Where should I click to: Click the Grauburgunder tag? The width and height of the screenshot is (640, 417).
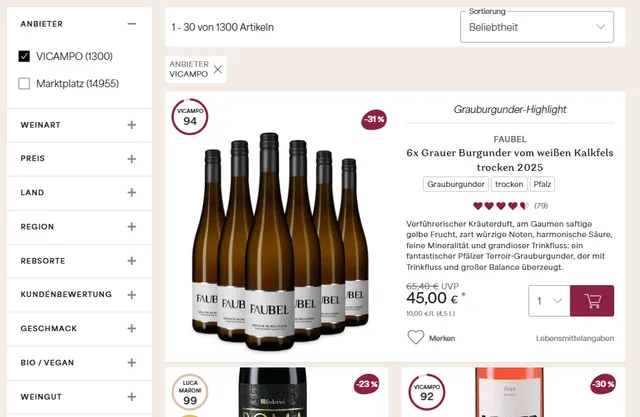point(456,184)
